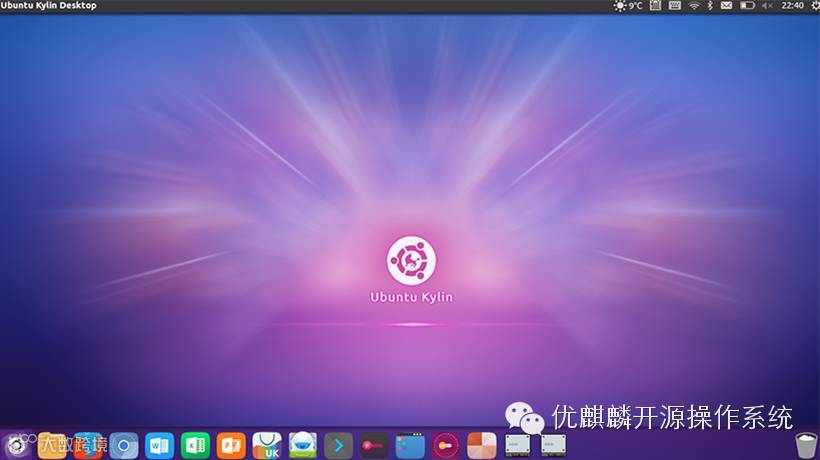Open the Wi-Fi network menu
820x460 pixels.
click(694, 6)
